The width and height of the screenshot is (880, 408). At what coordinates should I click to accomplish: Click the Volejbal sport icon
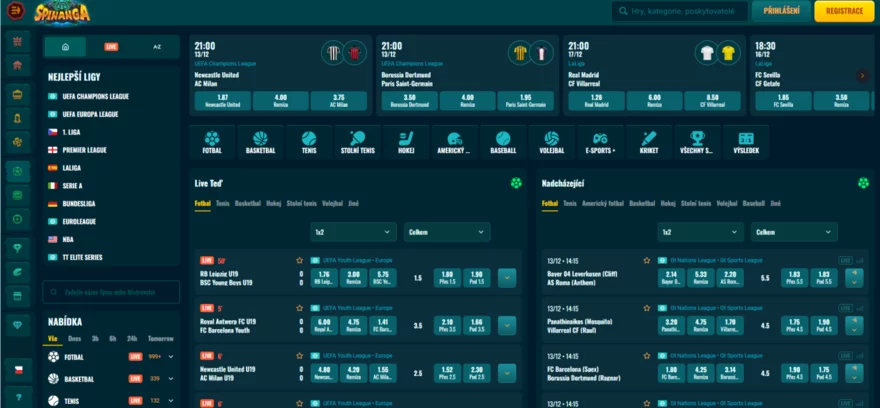click(x=551, y=142)
